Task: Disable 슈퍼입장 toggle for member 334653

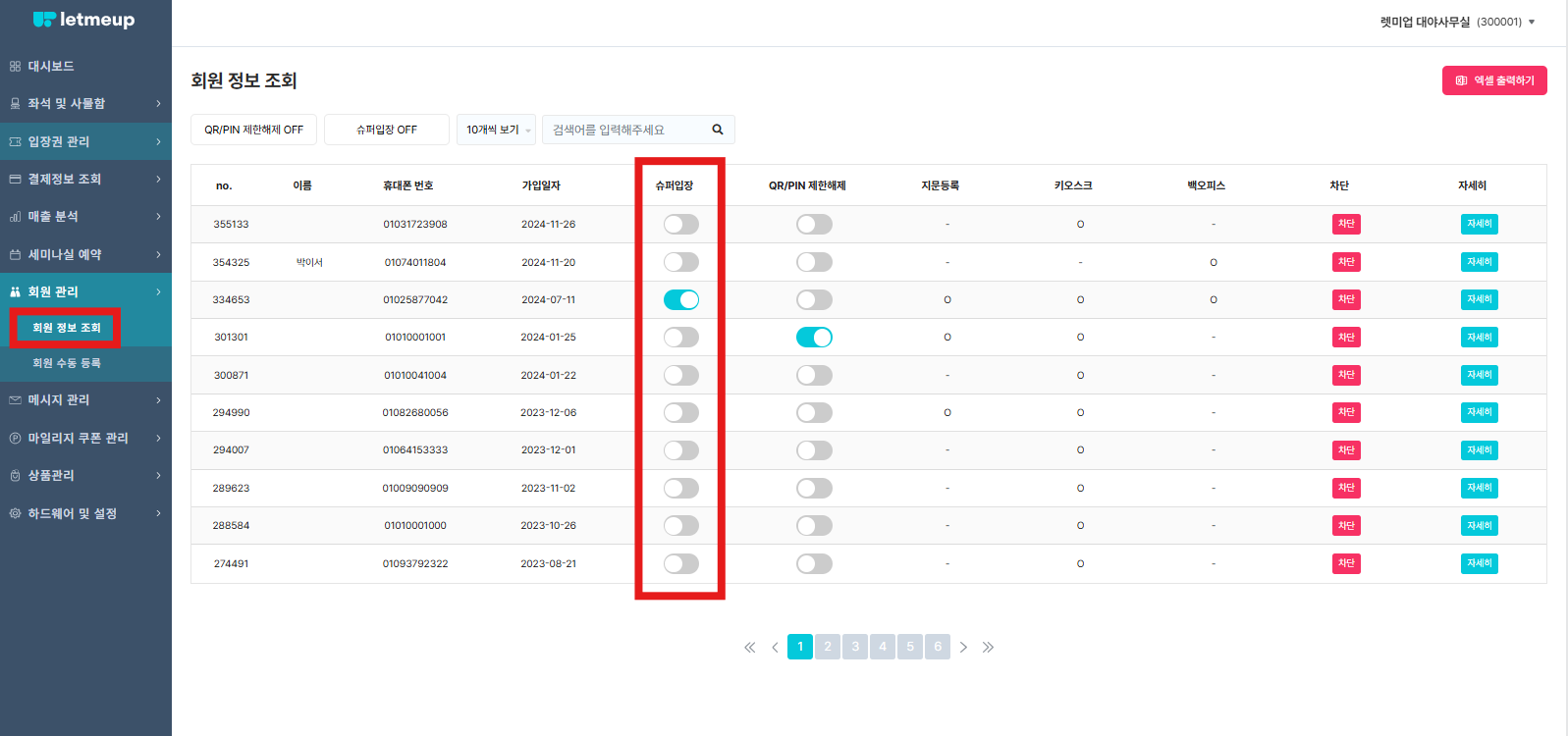Action: pyautogui.click(x=681, y=299)
